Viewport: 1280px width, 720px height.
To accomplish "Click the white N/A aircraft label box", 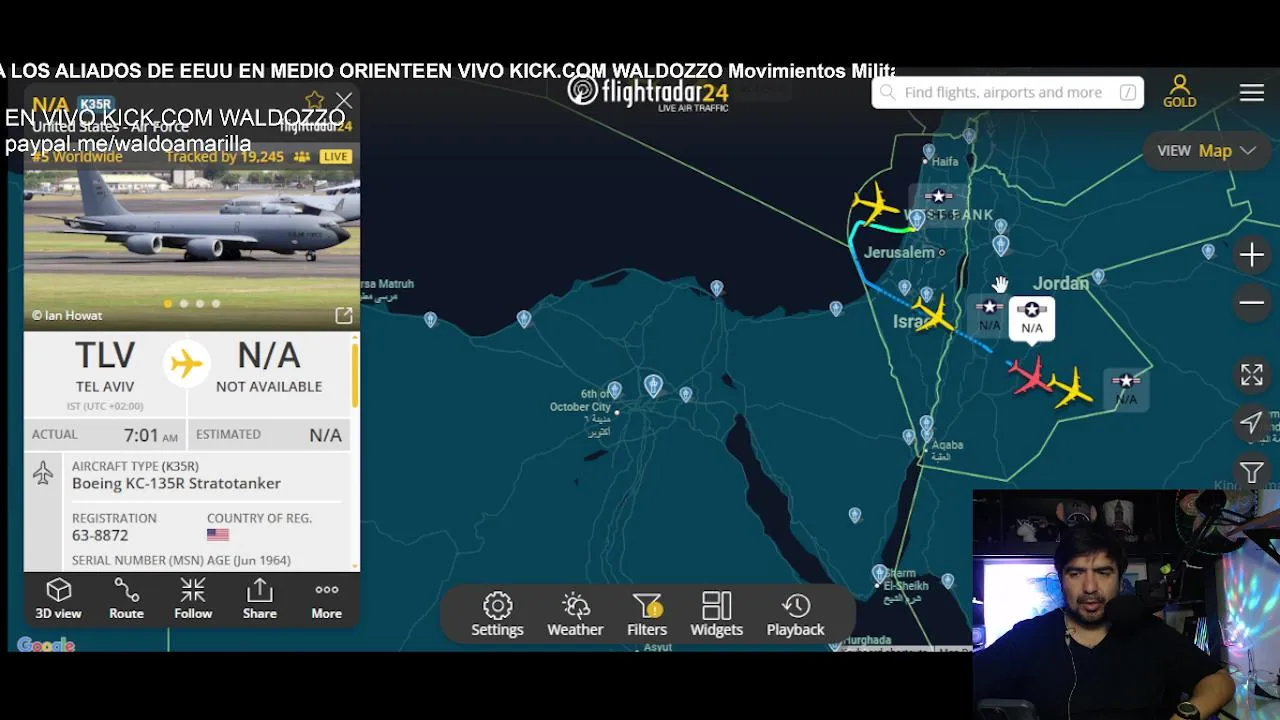I will point(1032,319).
